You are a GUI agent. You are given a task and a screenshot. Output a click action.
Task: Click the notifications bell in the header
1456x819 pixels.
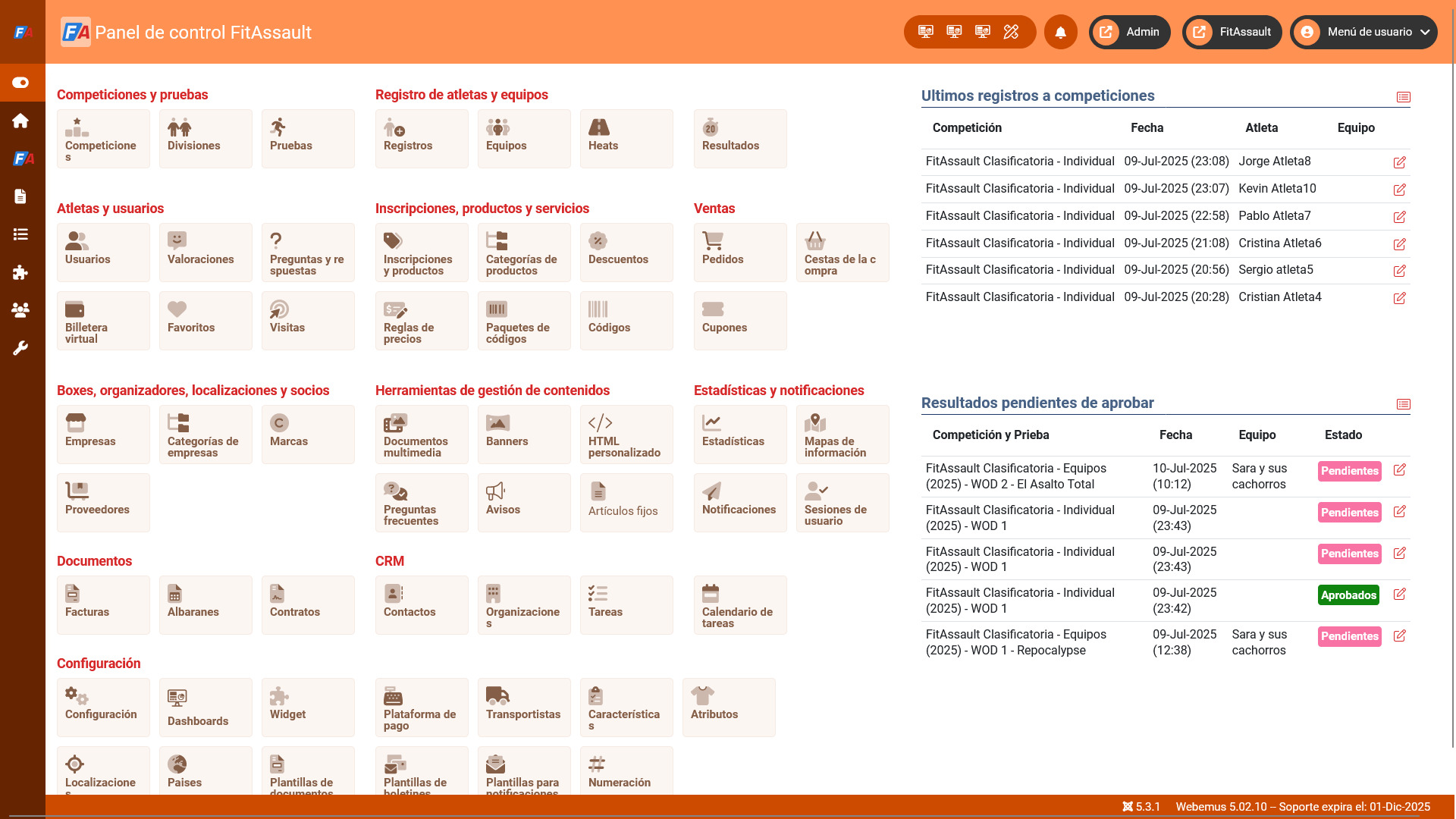pyautogui.click(x=1061, y=32)
